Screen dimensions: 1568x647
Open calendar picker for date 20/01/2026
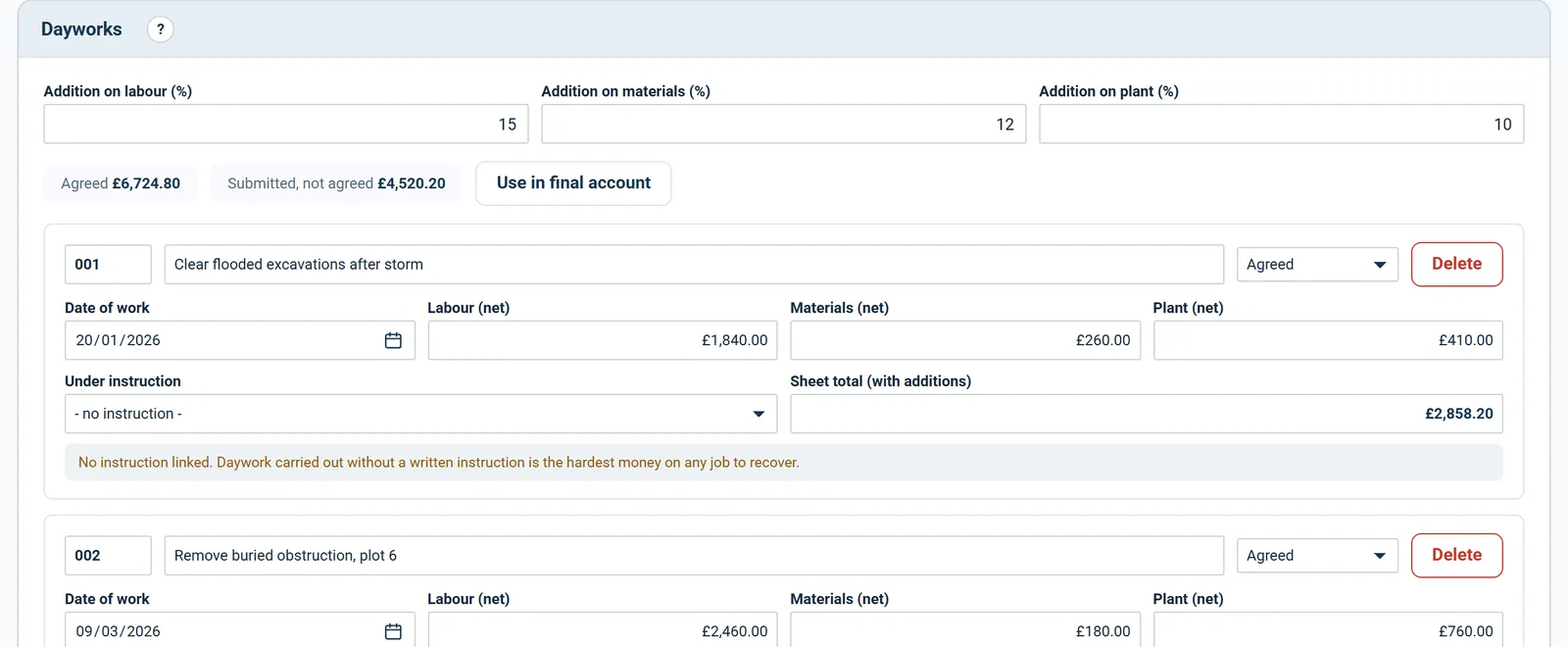coord(393,340)
